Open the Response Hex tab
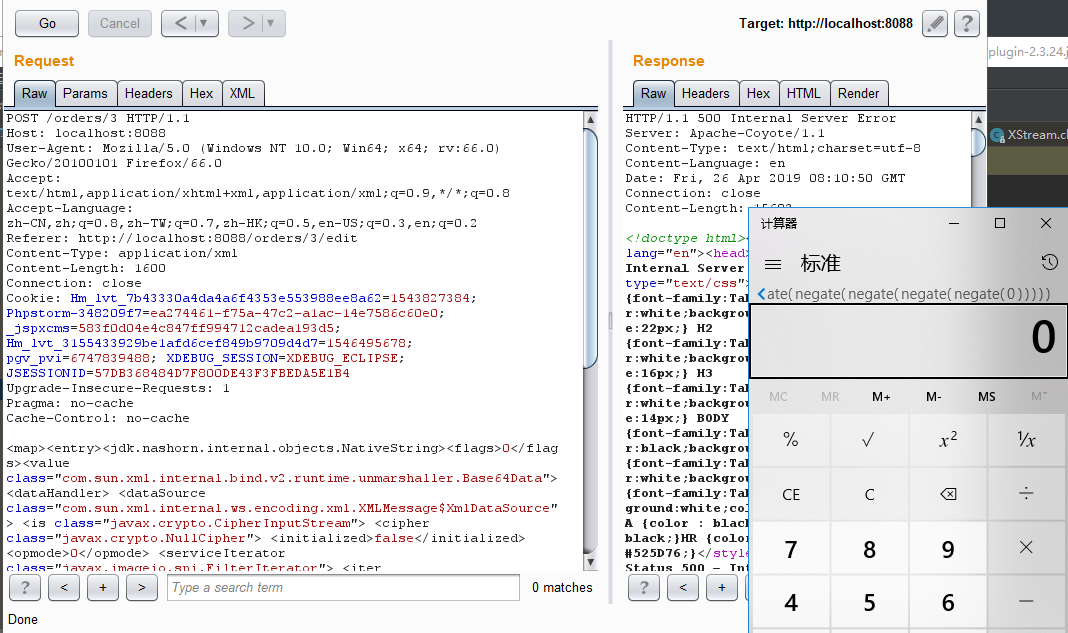Image resolution: width=1068 pixels, height=633 pixels. 758,94
